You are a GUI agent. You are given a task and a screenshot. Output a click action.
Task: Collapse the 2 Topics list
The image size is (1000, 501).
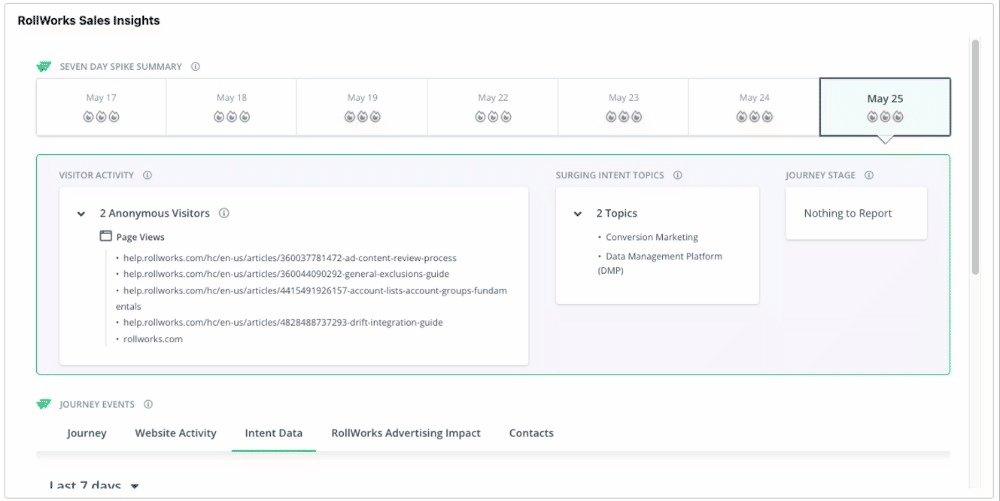[578, 214]
